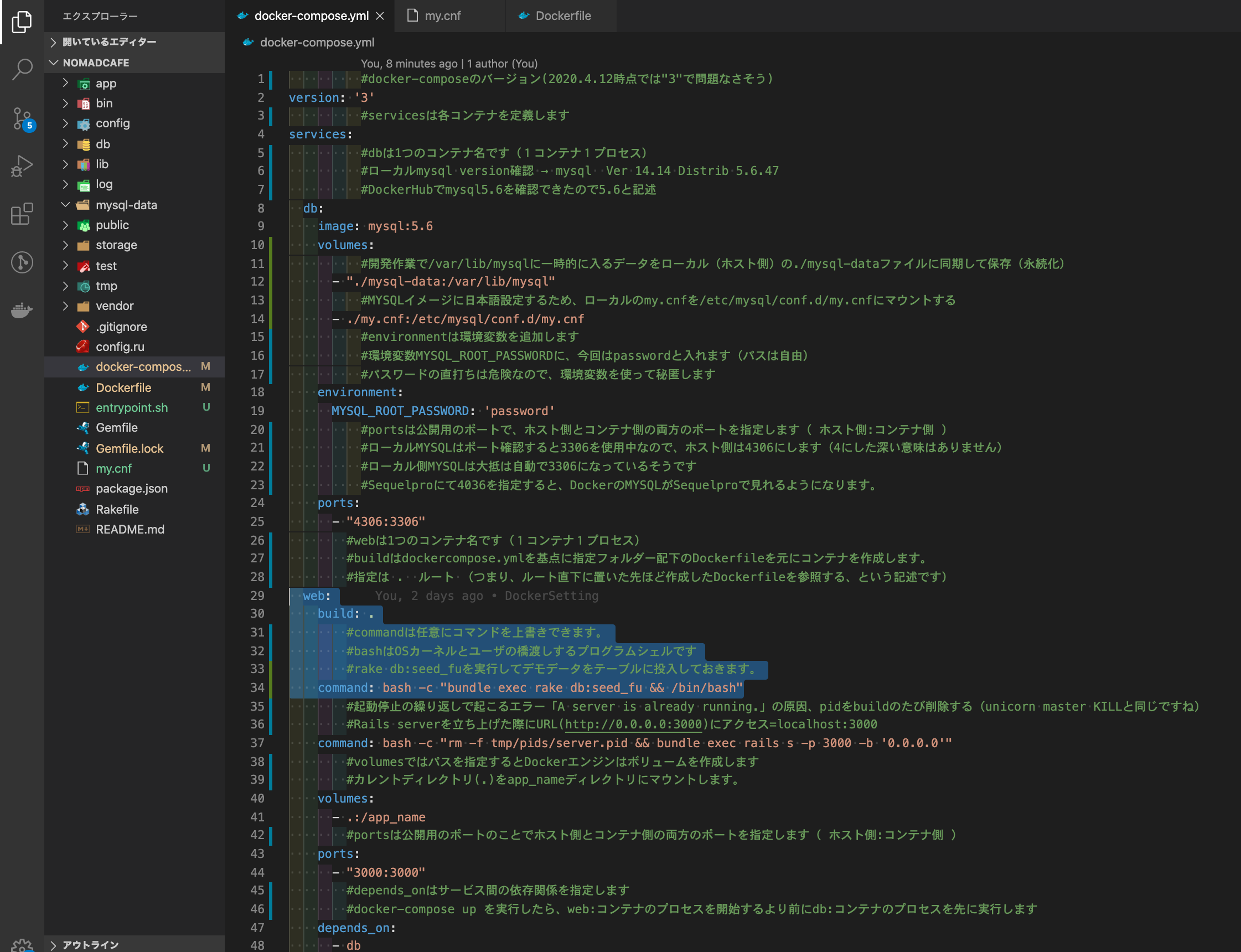This screenshot has height=952, width=1241.
Task: Open the Extensions view icon
Action: pos(22,214)
